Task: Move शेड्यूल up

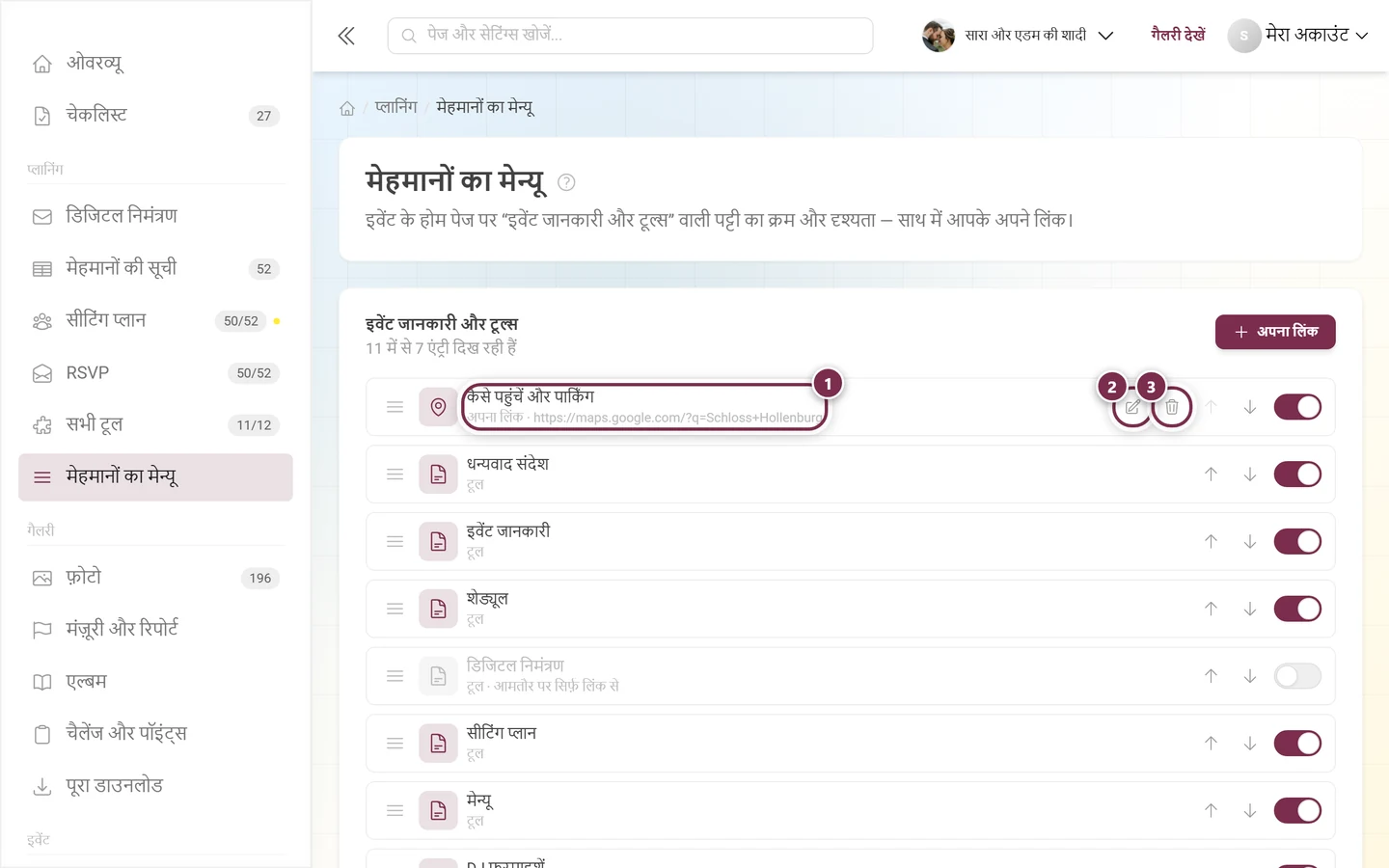Action: tap(1211, 609)
